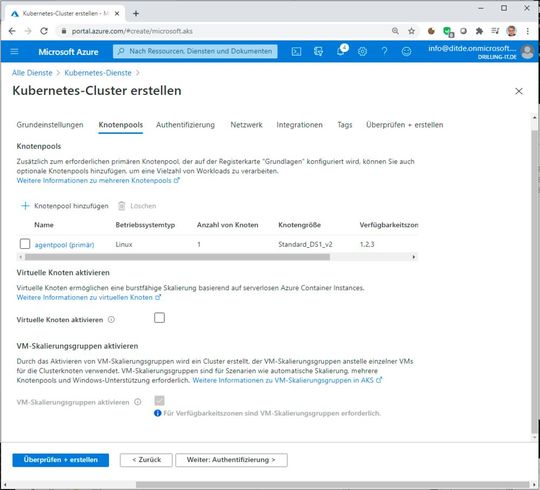
Task: Switch to the Grundeinstellungen tab
Action: [x=50, y=125]
